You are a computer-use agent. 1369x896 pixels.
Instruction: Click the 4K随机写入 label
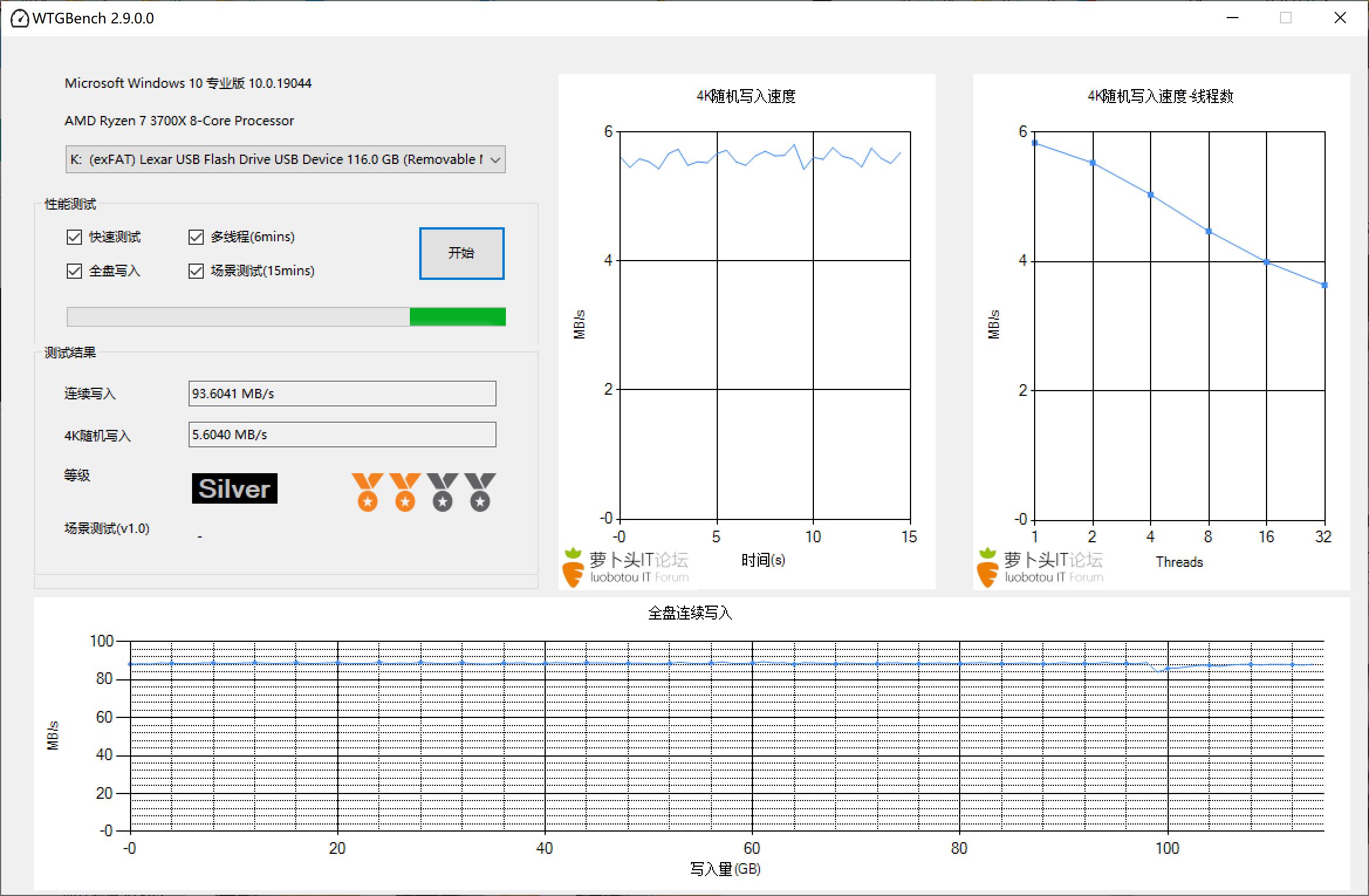pos(97,436)
